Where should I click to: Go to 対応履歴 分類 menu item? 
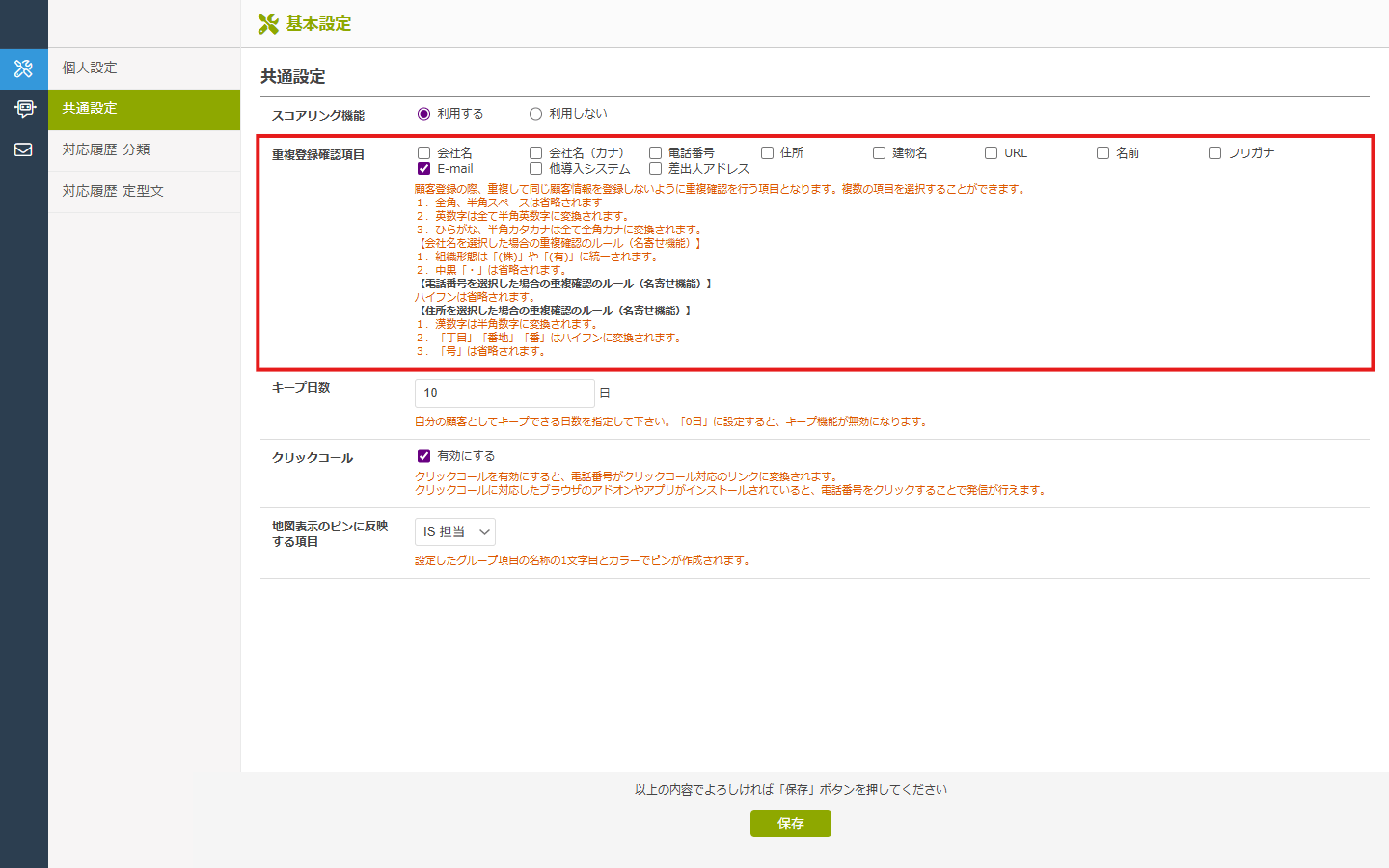pyautogui.click(x=106, y=149)
